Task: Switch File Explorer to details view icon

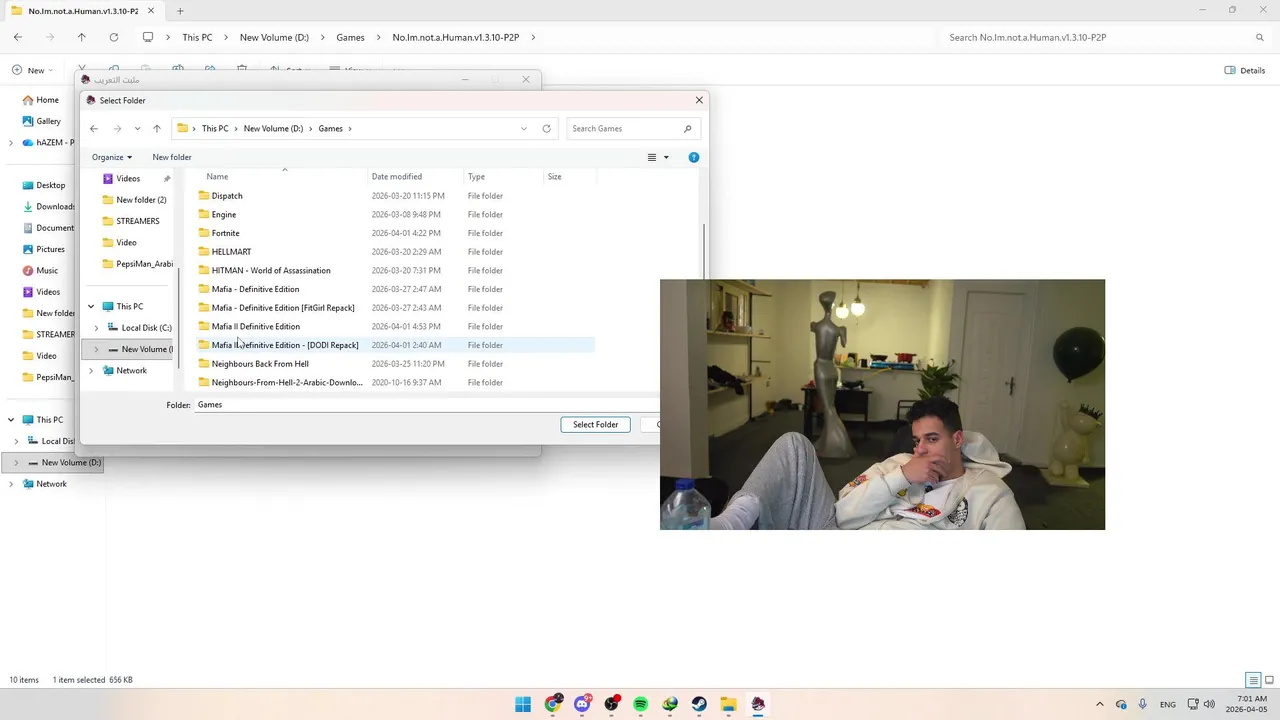Action: pyautogui.click(x=1253, y=680)
